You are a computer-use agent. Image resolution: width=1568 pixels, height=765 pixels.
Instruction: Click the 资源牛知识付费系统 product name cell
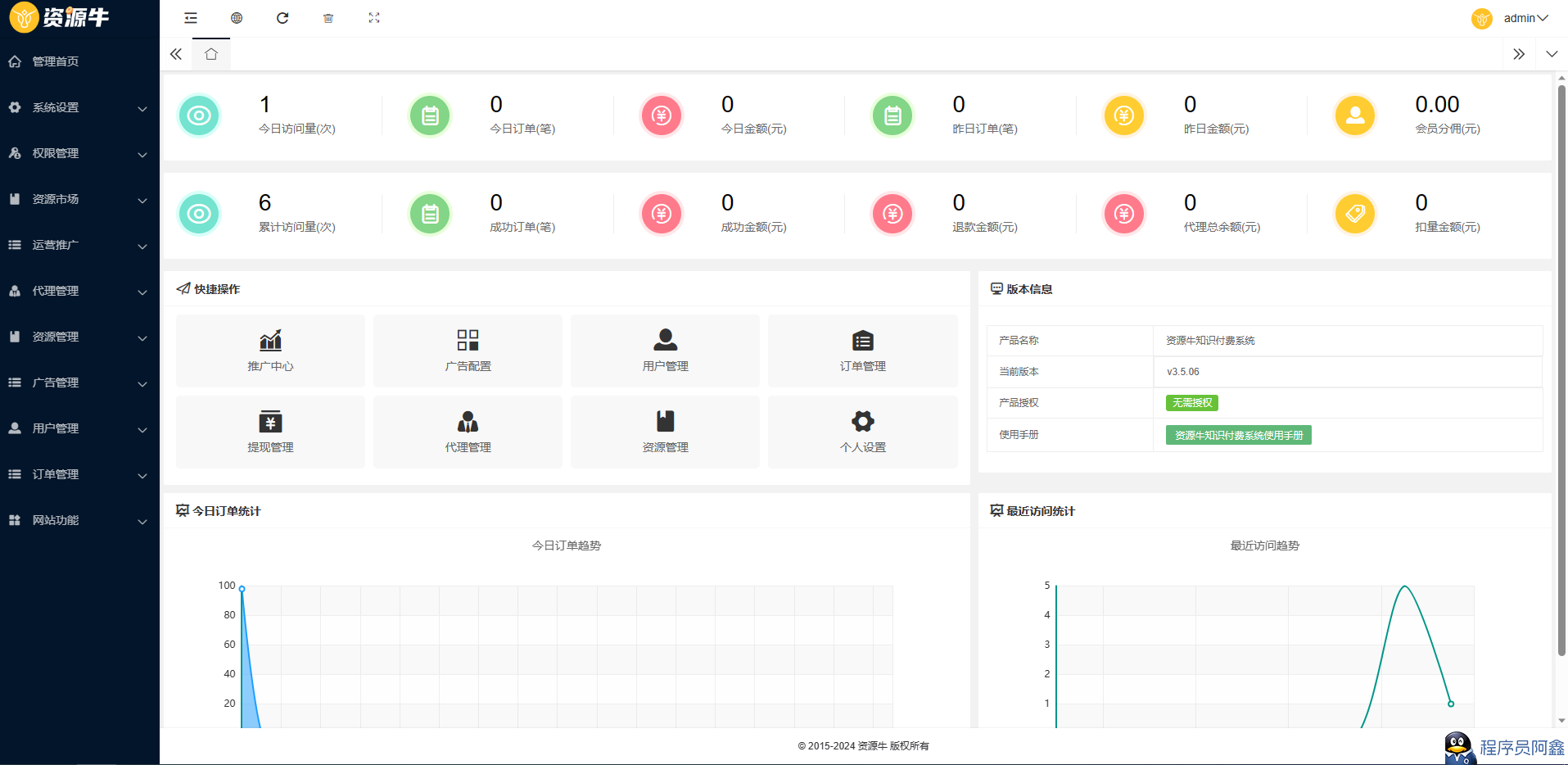[1348, 341]
